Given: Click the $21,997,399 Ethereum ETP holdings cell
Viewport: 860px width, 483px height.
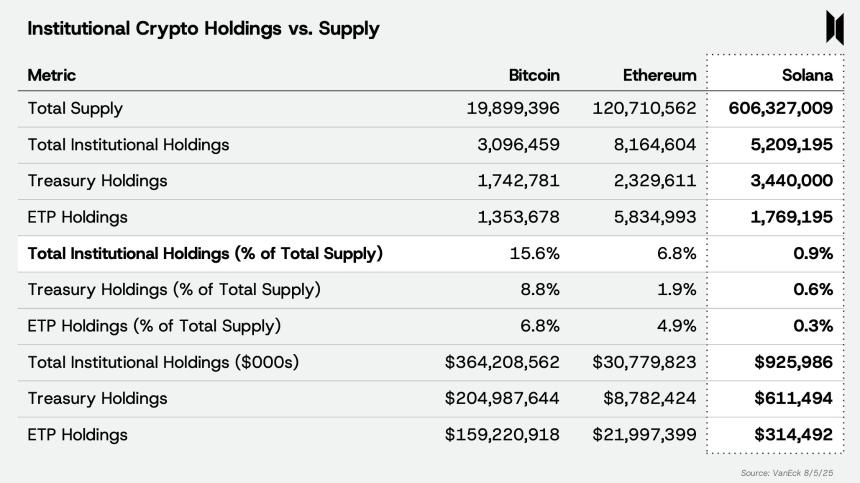Looking at the screenshot, I should tap(644, 435).
